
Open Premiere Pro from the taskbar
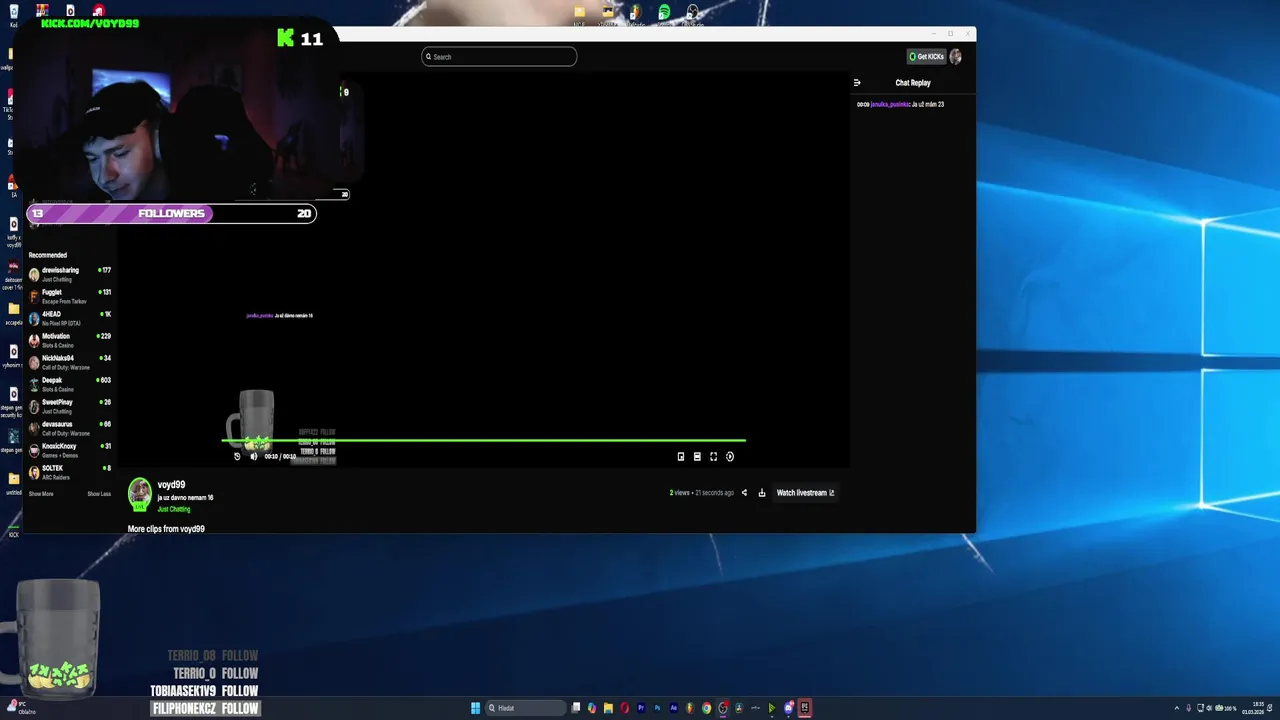pos(641,708)
